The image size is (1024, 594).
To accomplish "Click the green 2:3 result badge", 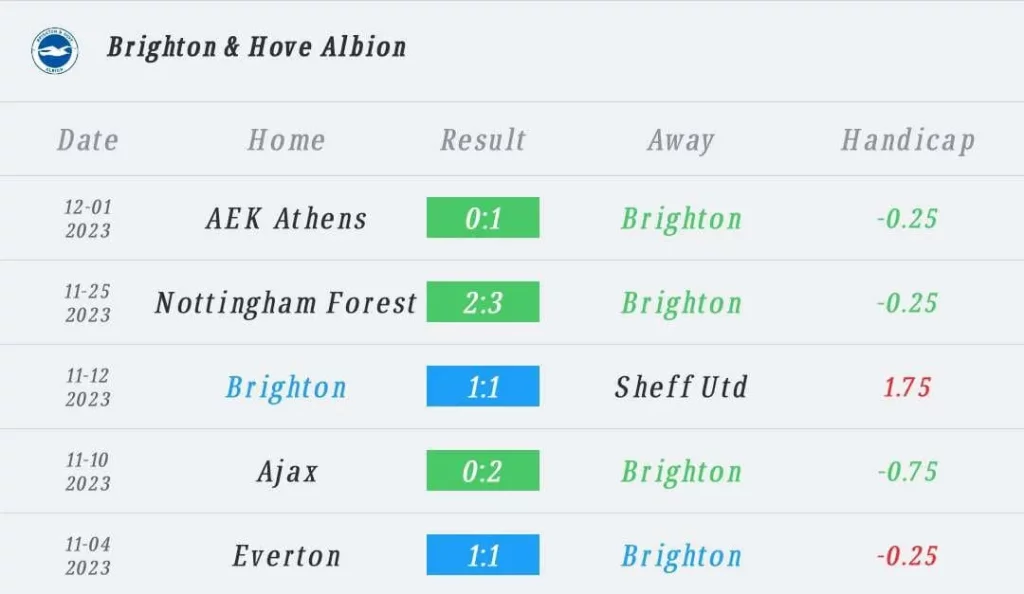I will click(483, 302).
